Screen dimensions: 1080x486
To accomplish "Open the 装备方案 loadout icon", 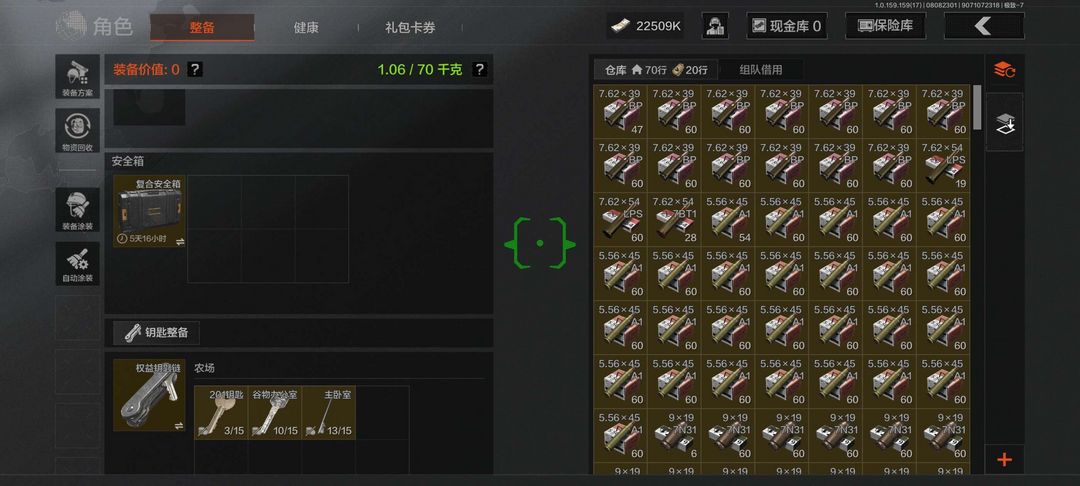I will tap(77, 77).
